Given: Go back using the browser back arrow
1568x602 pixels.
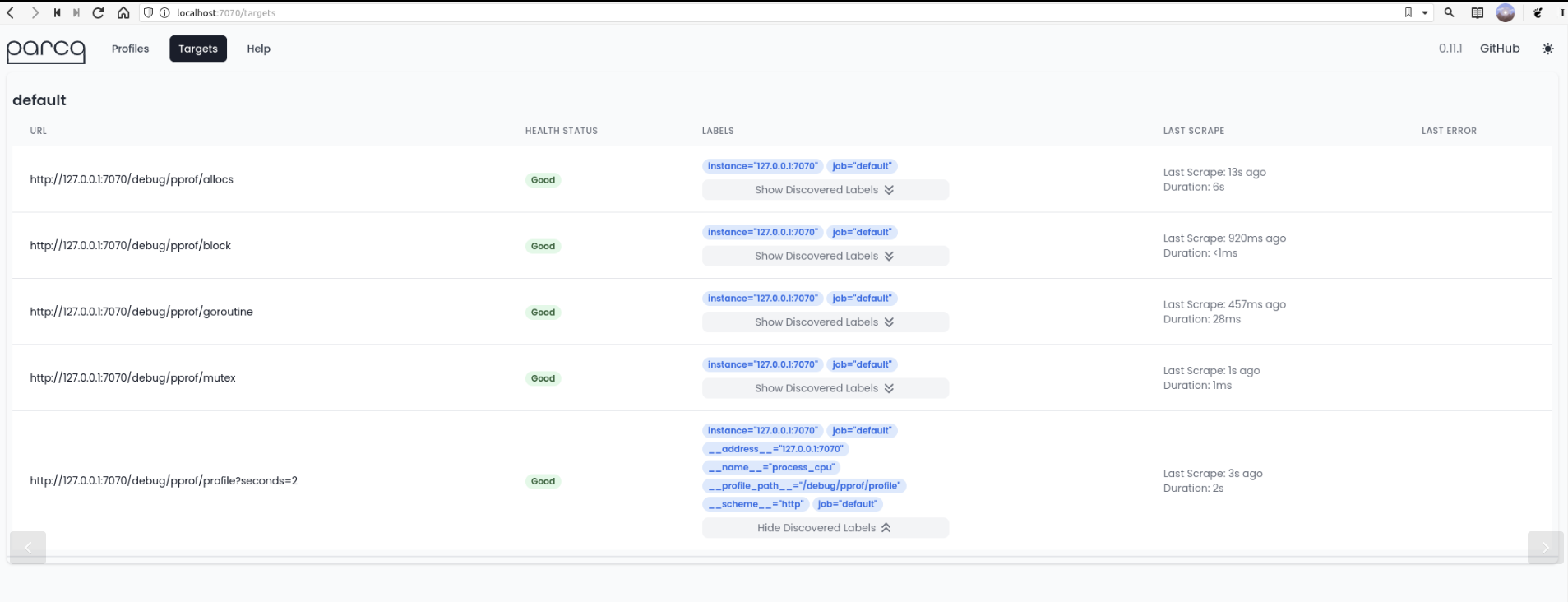Looking at the screenshot, I should click(x=11, y=12).
